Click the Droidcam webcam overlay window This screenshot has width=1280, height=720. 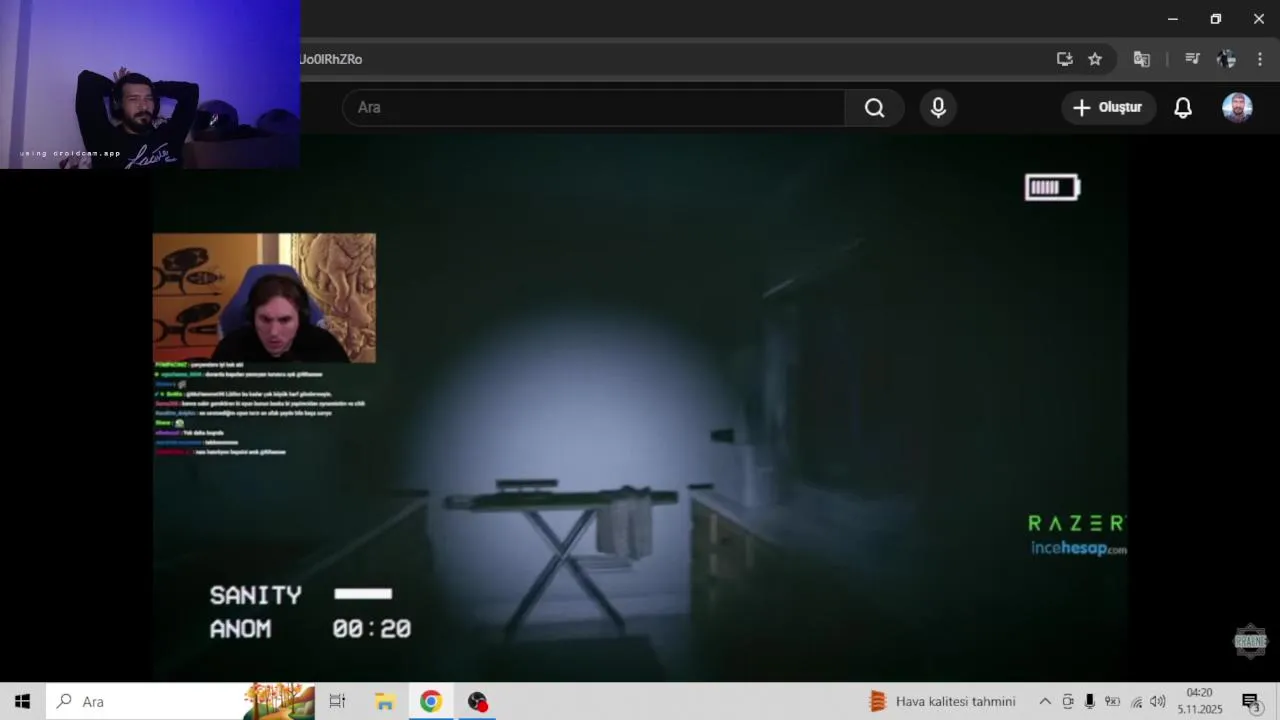[150, 84]
